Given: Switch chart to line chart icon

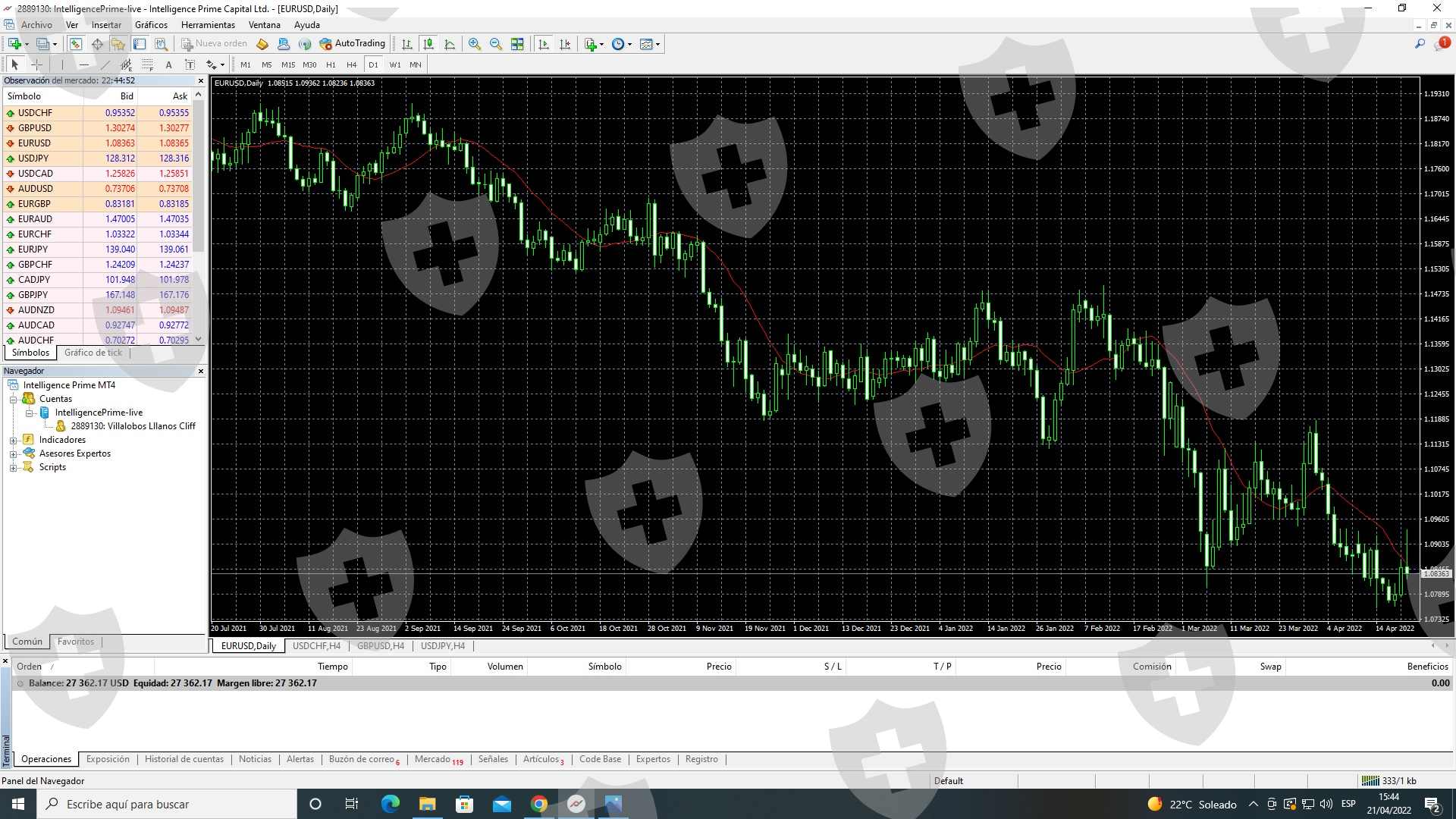Looking at the screenshot, I should [450, 44].
